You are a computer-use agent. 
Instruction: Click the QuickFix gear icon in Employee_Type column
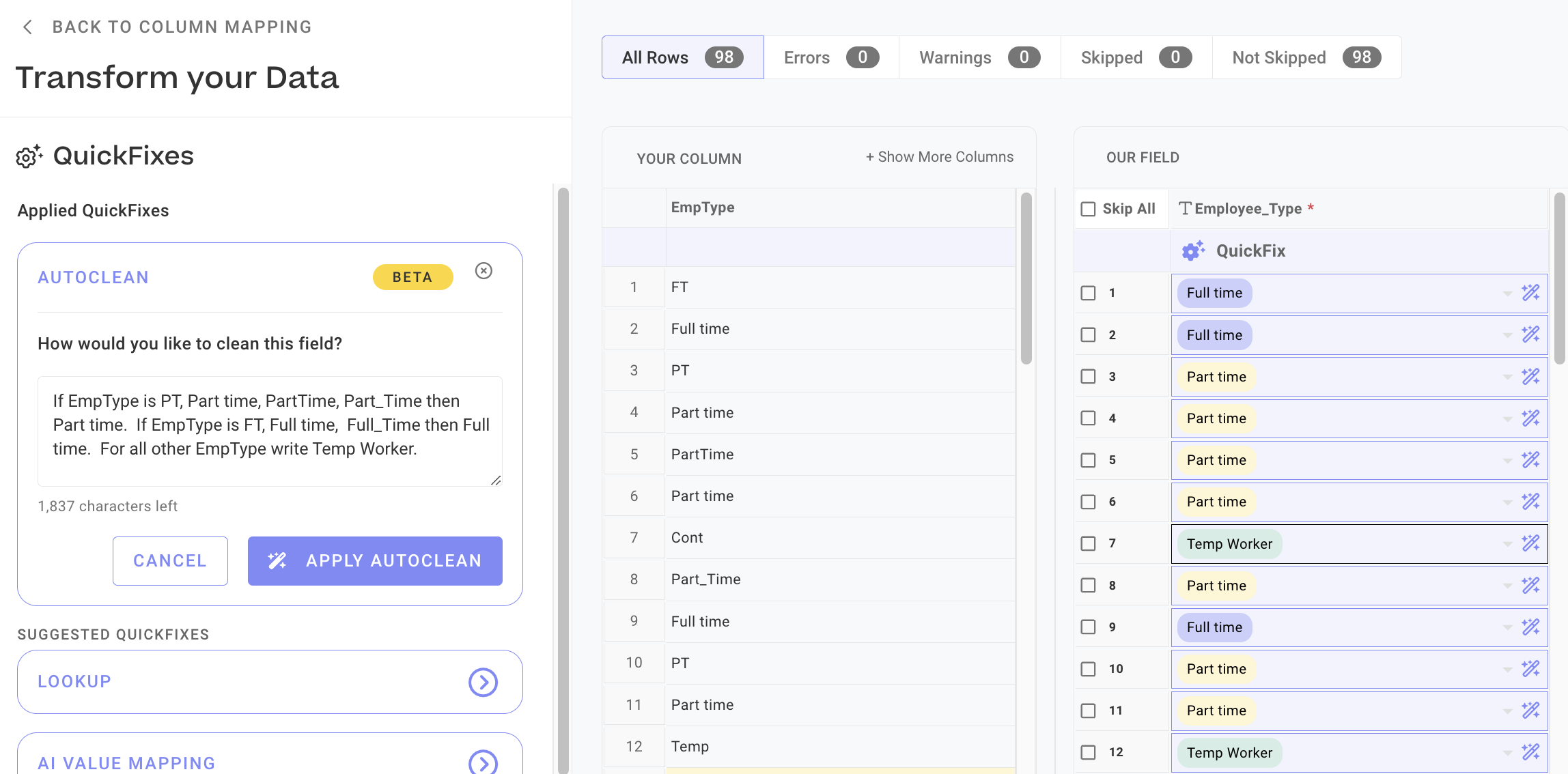tap(1193, 250)
